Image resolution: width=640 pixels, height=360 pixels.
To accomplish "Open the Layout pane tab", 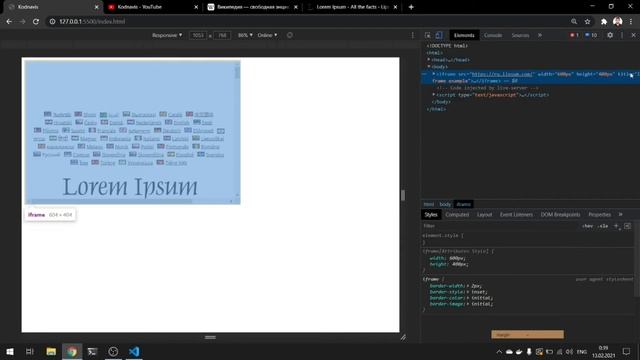I will 484,215.
